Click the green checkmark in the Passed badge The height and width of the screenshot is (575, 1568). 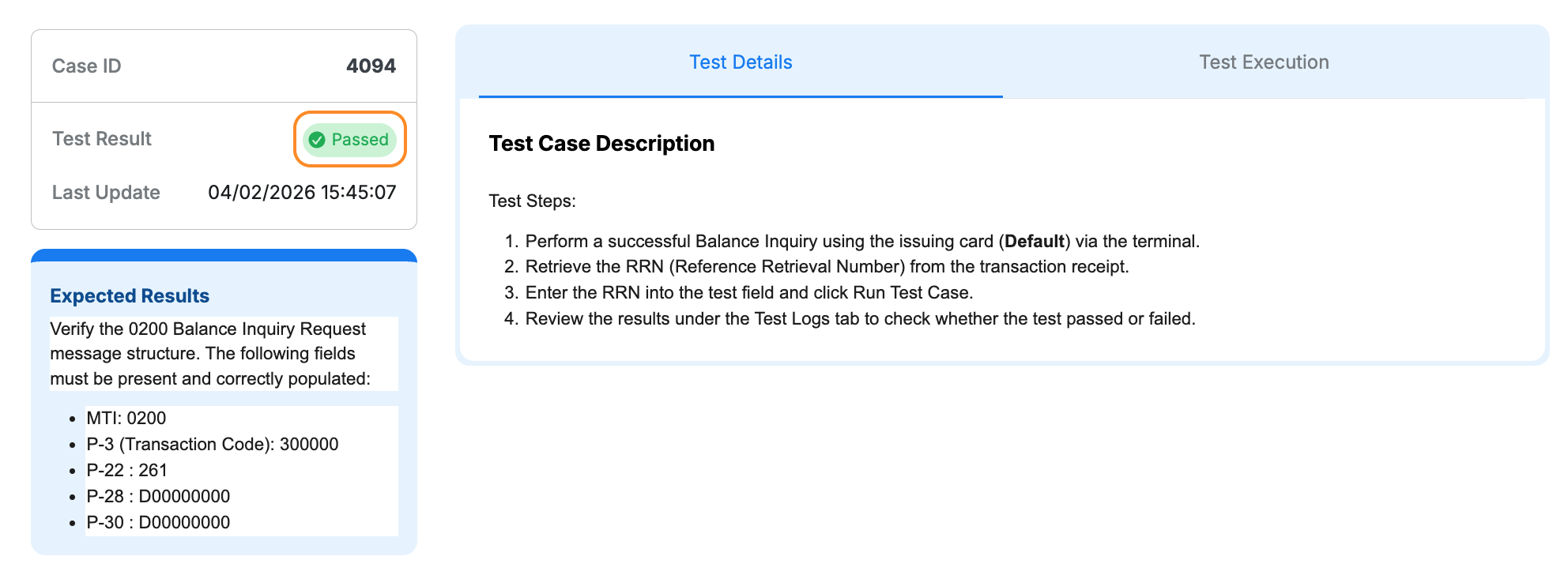(318, 140)
